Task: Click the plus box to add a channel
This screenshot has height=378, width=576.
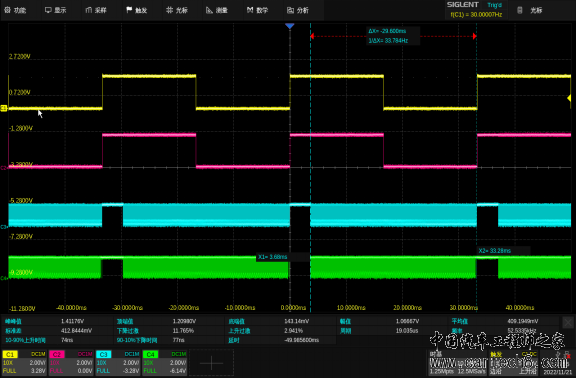Action: [x=211, y=363]
